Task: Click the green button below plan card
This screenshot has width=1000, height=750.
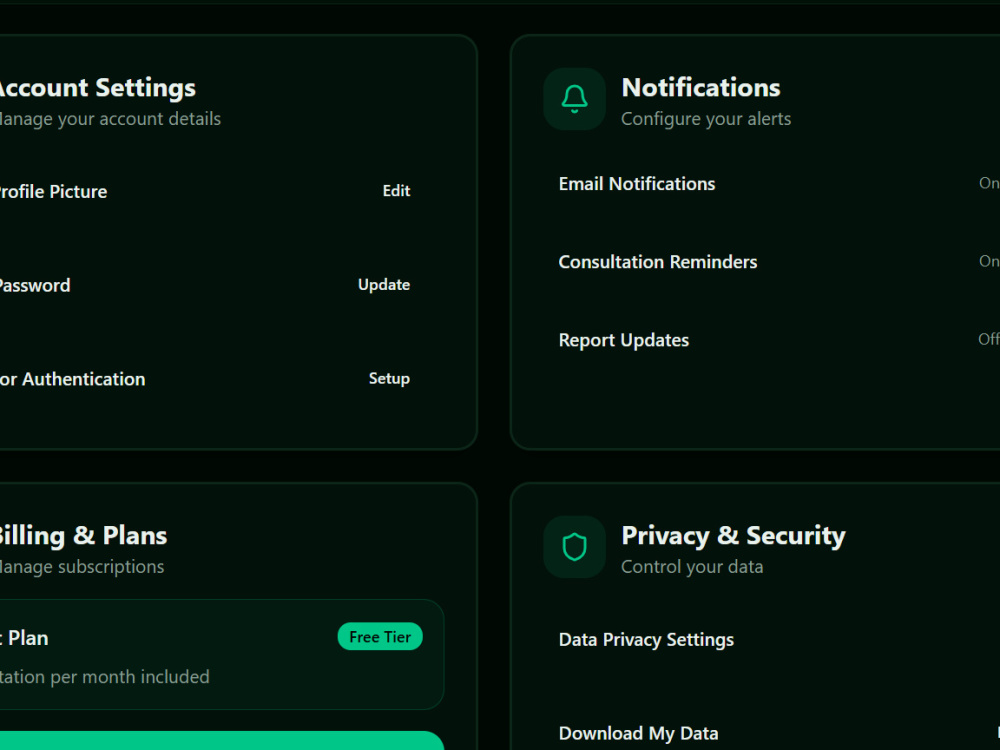Action: pyautogui.click(x=221, y=740)
